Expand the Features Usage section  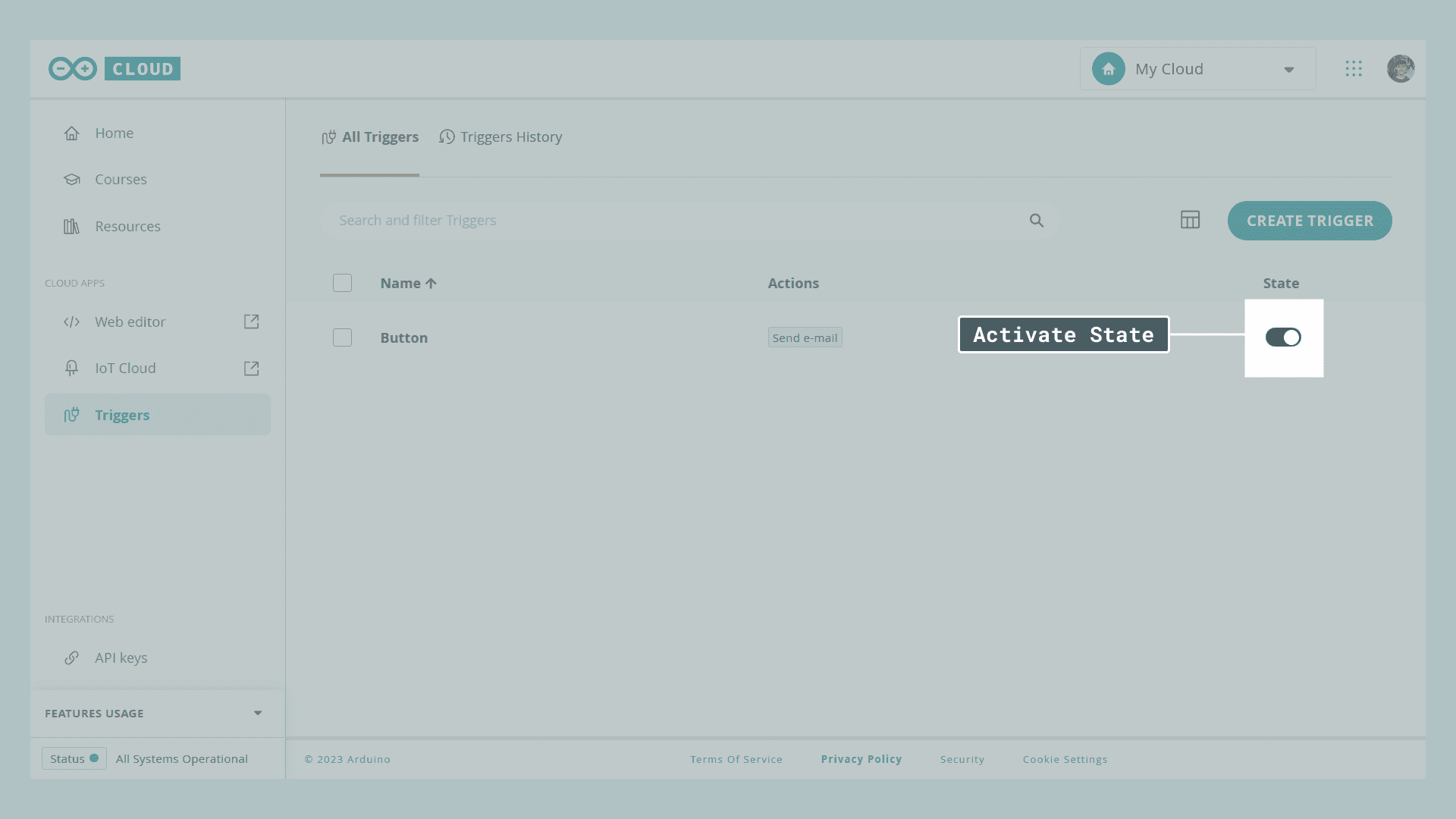[258, 714]
